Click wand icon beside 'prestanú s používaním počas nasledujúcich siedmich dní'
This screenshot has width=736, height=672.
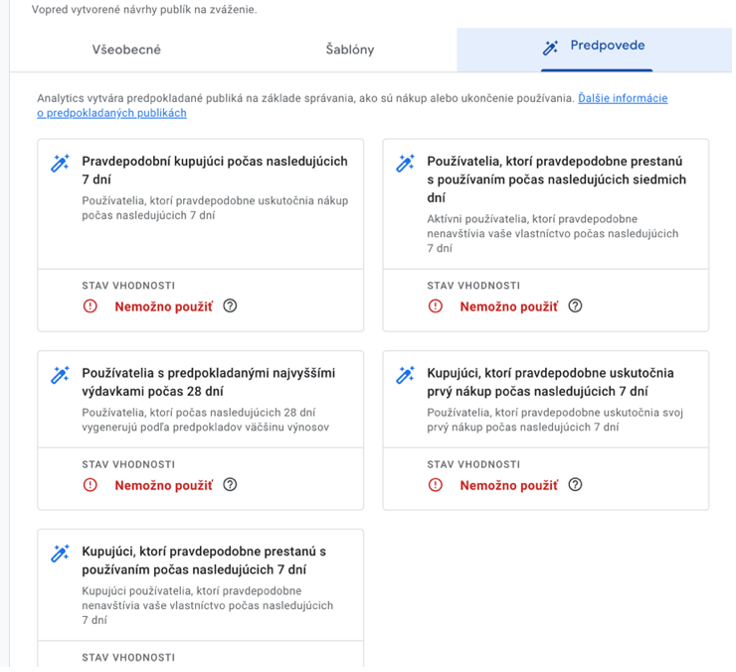pyautogui.click(x=405, y=163)
